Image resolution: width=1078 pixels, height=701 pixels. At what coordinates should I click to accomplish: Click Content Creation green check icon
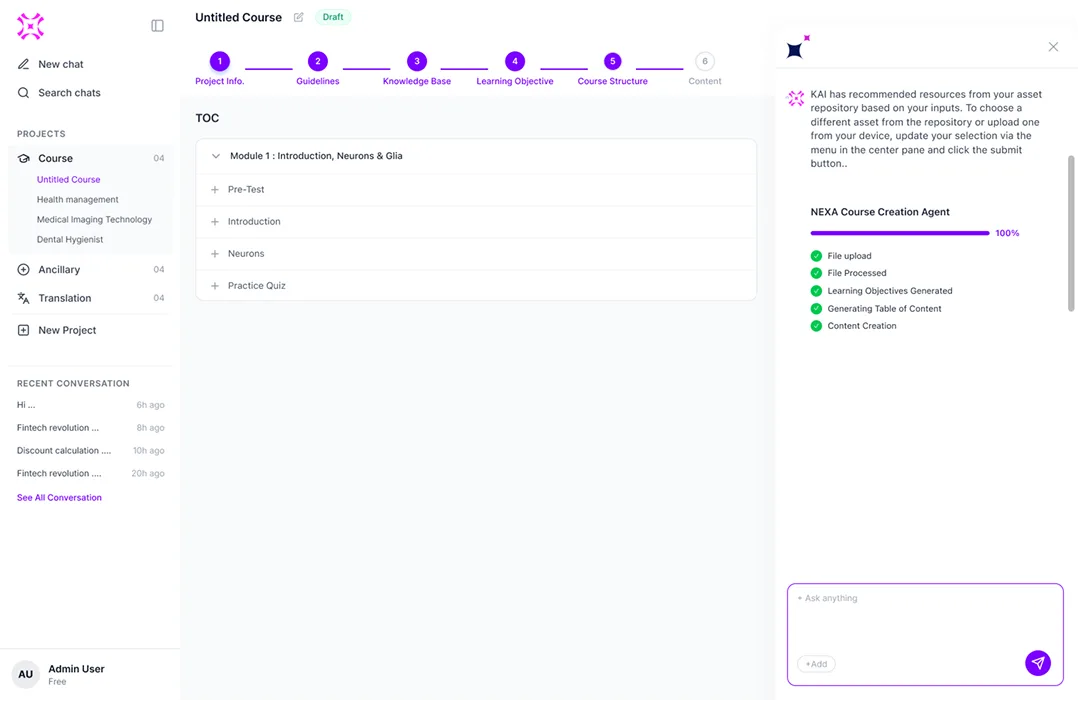click(x=816, y=326)
